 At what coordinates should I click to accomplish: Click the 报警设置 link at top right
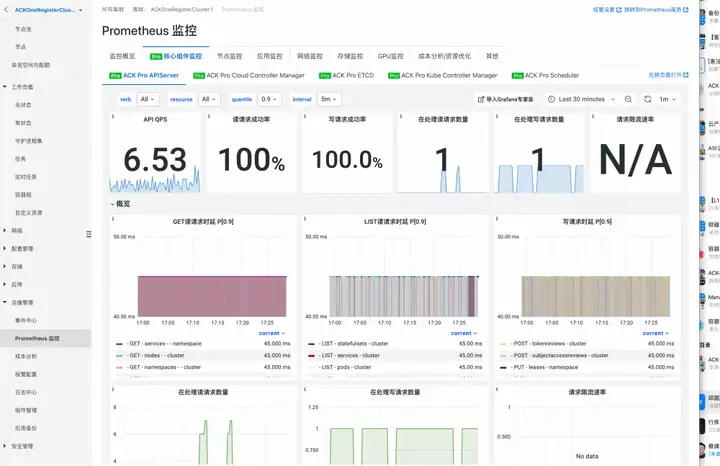607,10
